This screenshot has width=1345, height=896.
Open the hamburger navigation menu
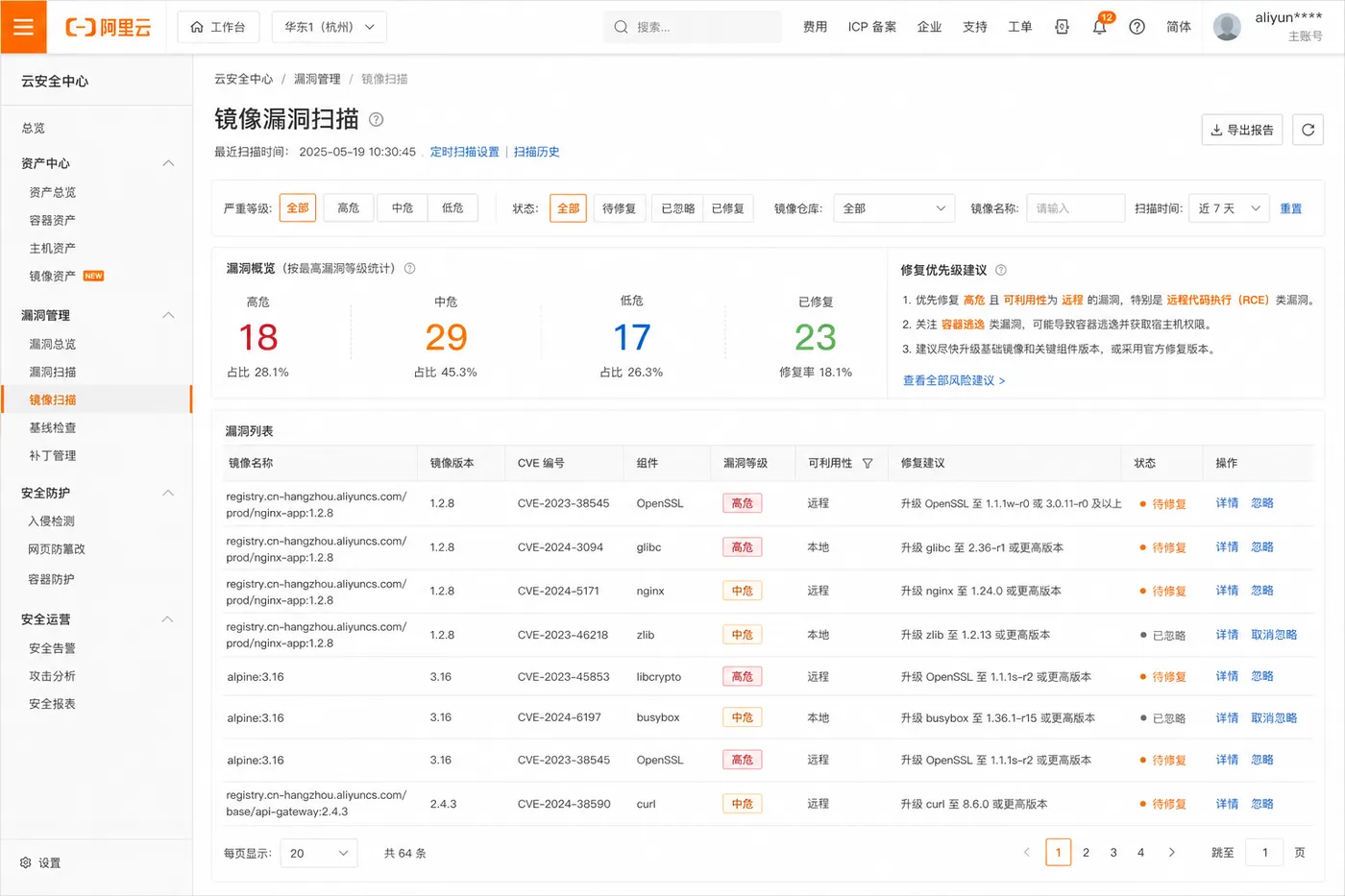click(x=23, y=27)
